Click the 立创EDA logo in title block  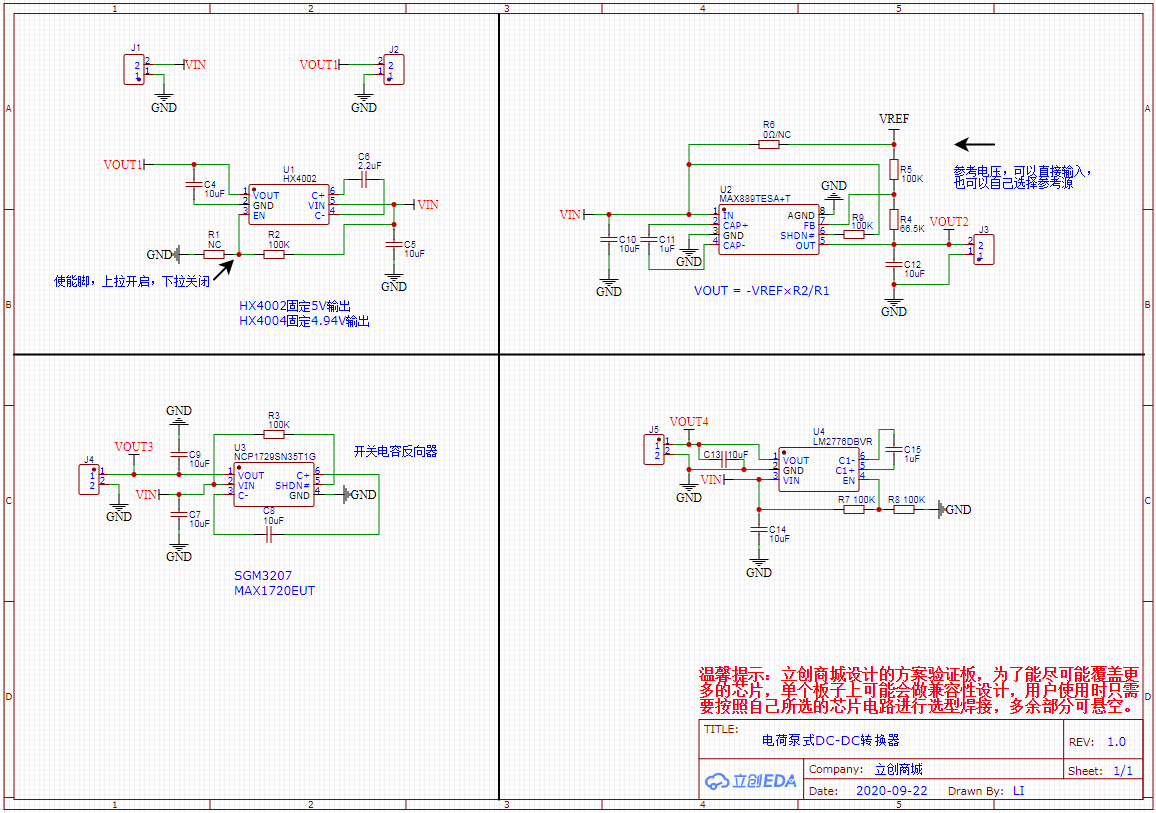[x=750, y=781]
